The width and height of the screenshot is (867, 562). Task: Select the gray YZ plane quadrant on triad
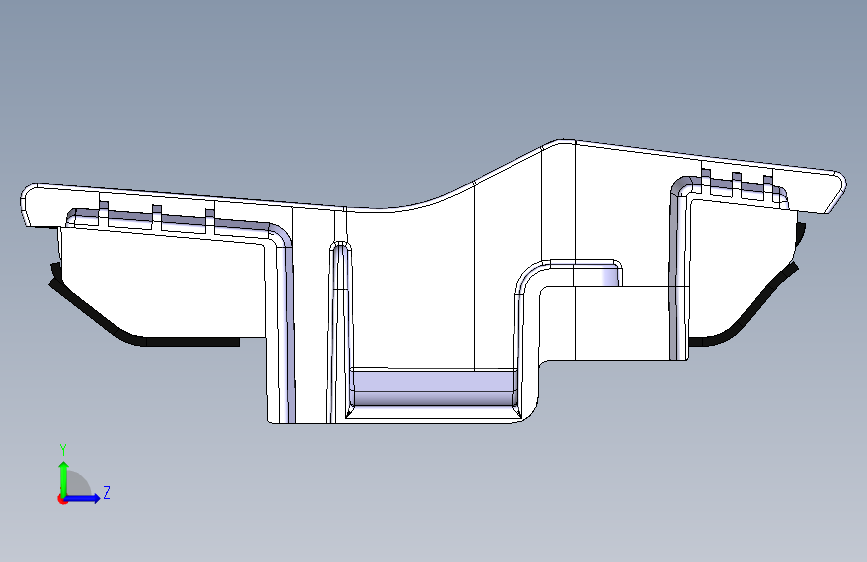[x=78, y=485]
